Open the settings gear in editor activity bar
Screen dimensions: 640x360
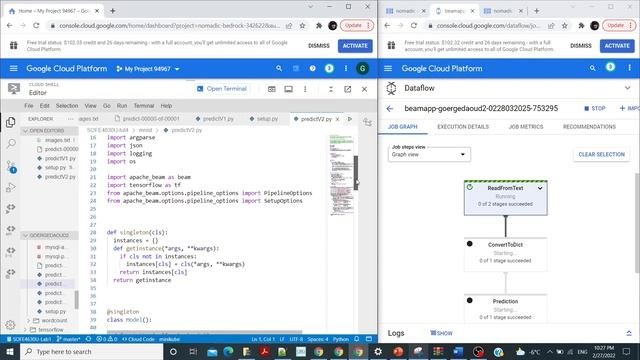[x=11, y=325]
